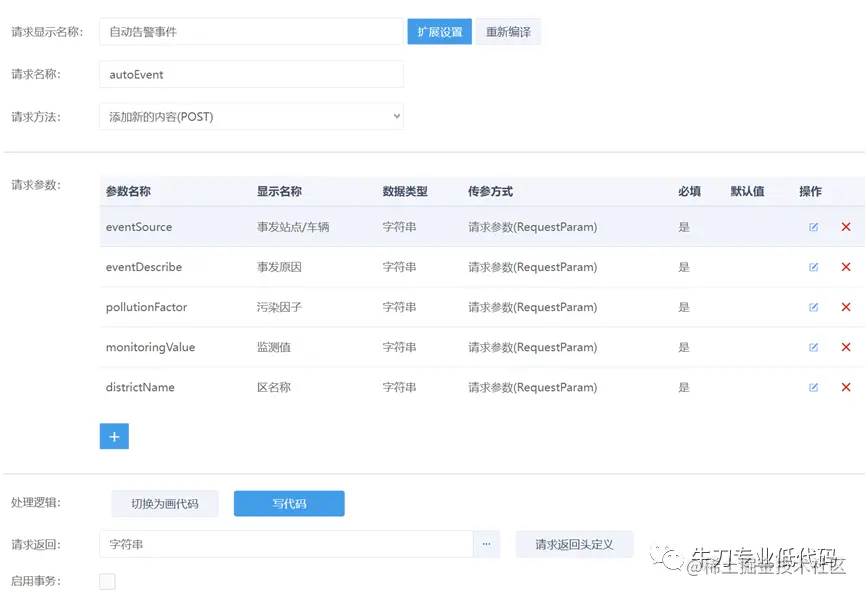The width and height of the screenshot is (865, 595).
Task: Click the 切换为画代码 button
Action: click(x=164, y=503)
